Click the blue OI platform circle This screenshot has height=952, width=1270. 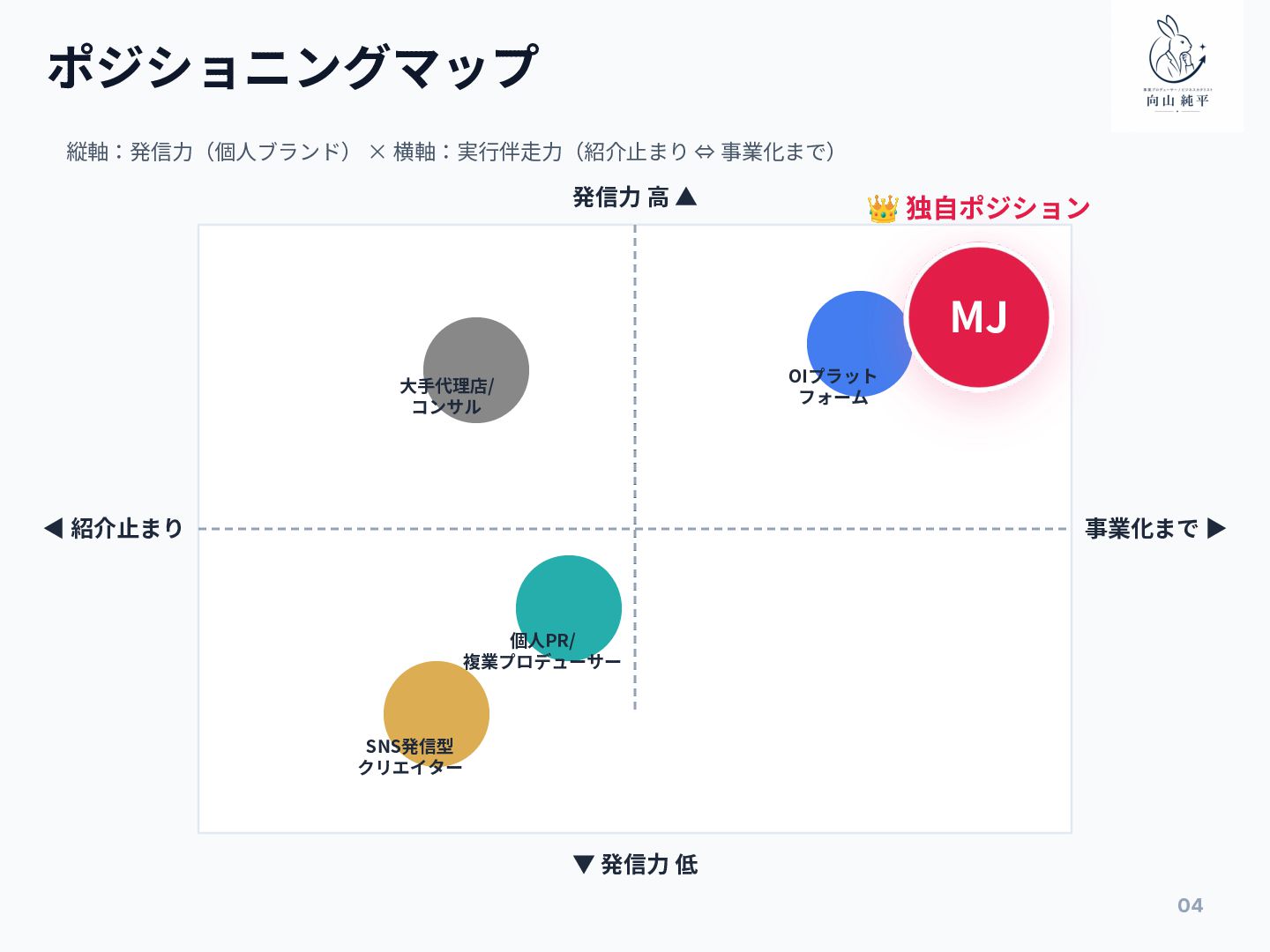857,344
